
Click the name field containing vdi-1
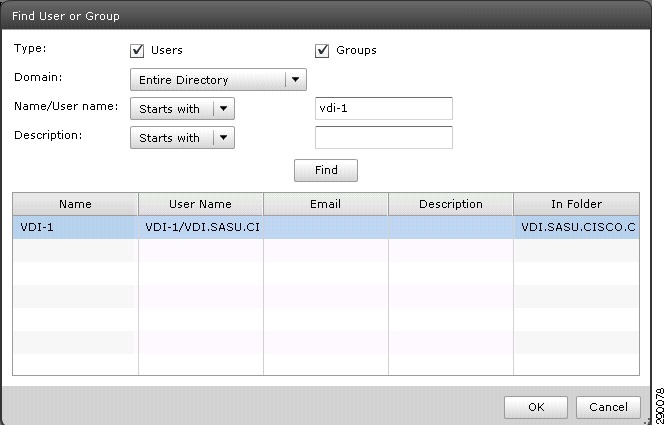click(x=384, y=109)
